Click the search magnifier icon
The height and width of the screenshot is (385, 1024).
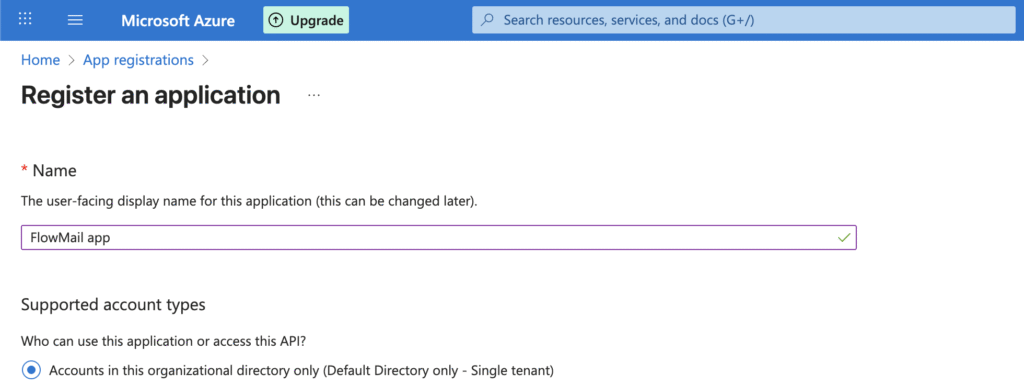tap(487, 20)
